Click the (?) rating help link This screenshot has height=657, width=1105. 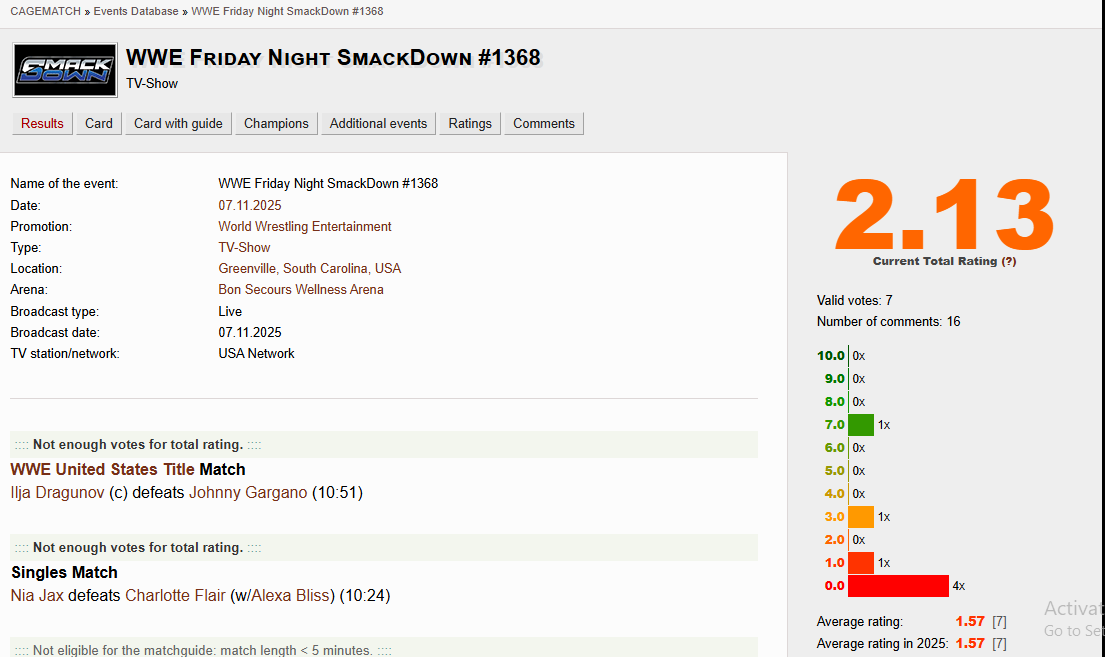tap(1008, 261)
